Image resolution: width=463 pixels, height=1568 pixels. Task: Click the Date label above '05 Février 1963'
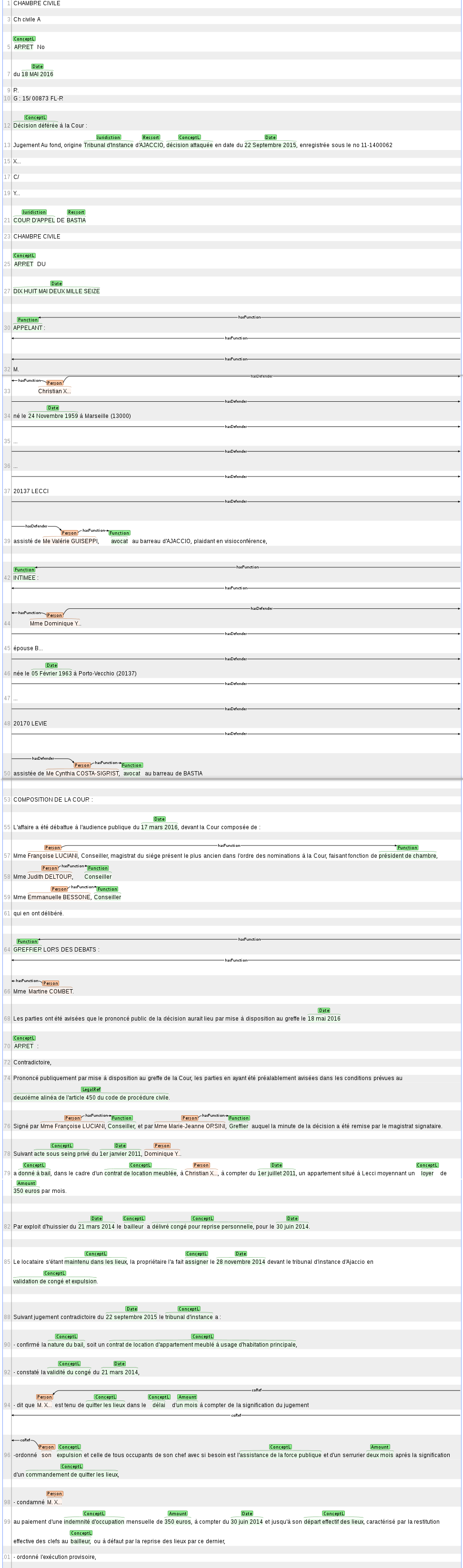[52, 666]
